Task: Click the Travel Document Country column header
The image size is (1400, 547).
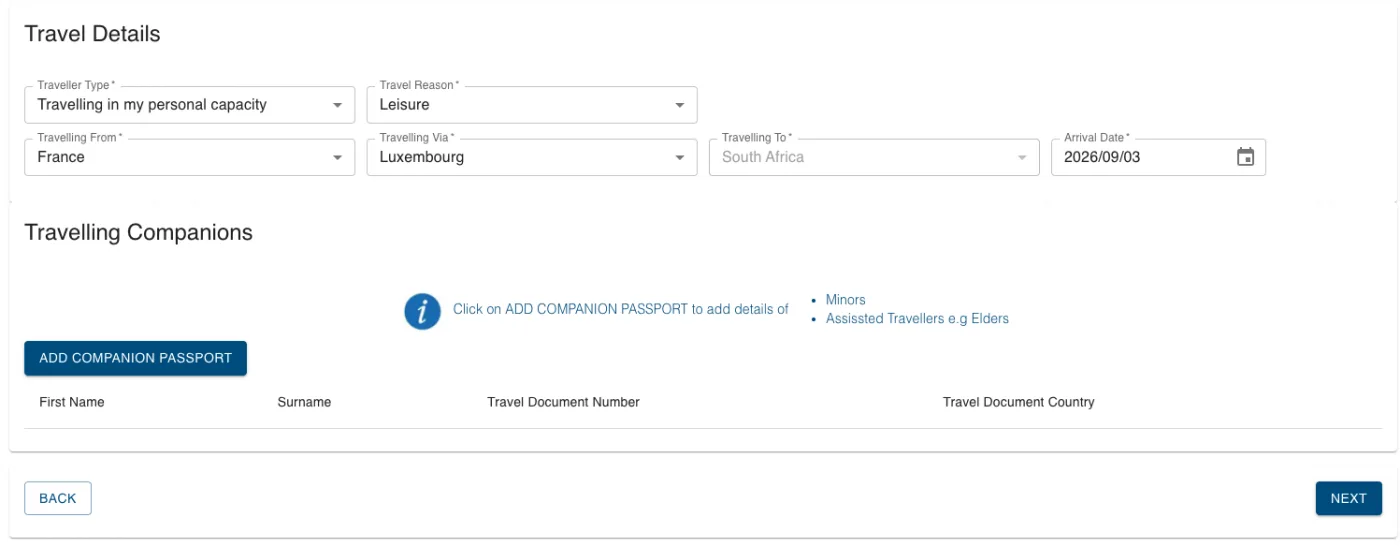Action: pyautogui.click(x=1018, y=402)
